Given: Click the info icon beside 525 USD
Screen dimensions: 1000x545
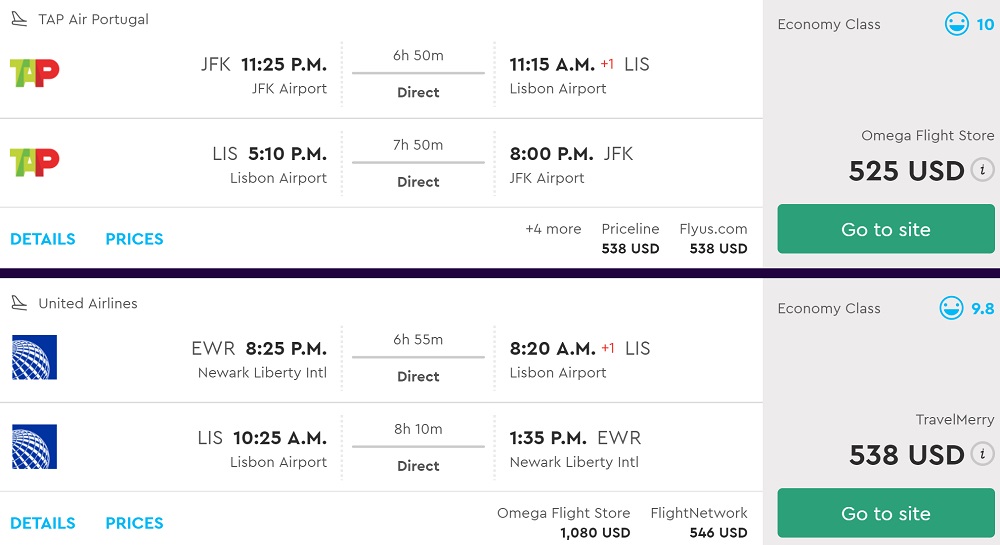Looking at the screenshot, I should (x=983, y=170).
